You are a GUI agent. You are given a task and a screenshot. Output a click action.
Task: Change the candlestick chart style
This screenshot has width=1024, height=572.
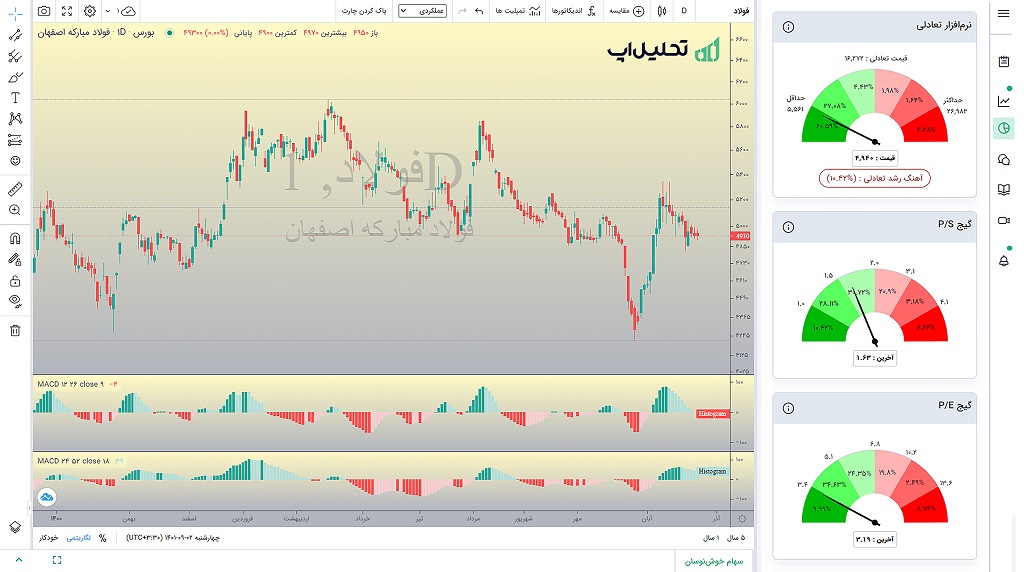(662, 11)
